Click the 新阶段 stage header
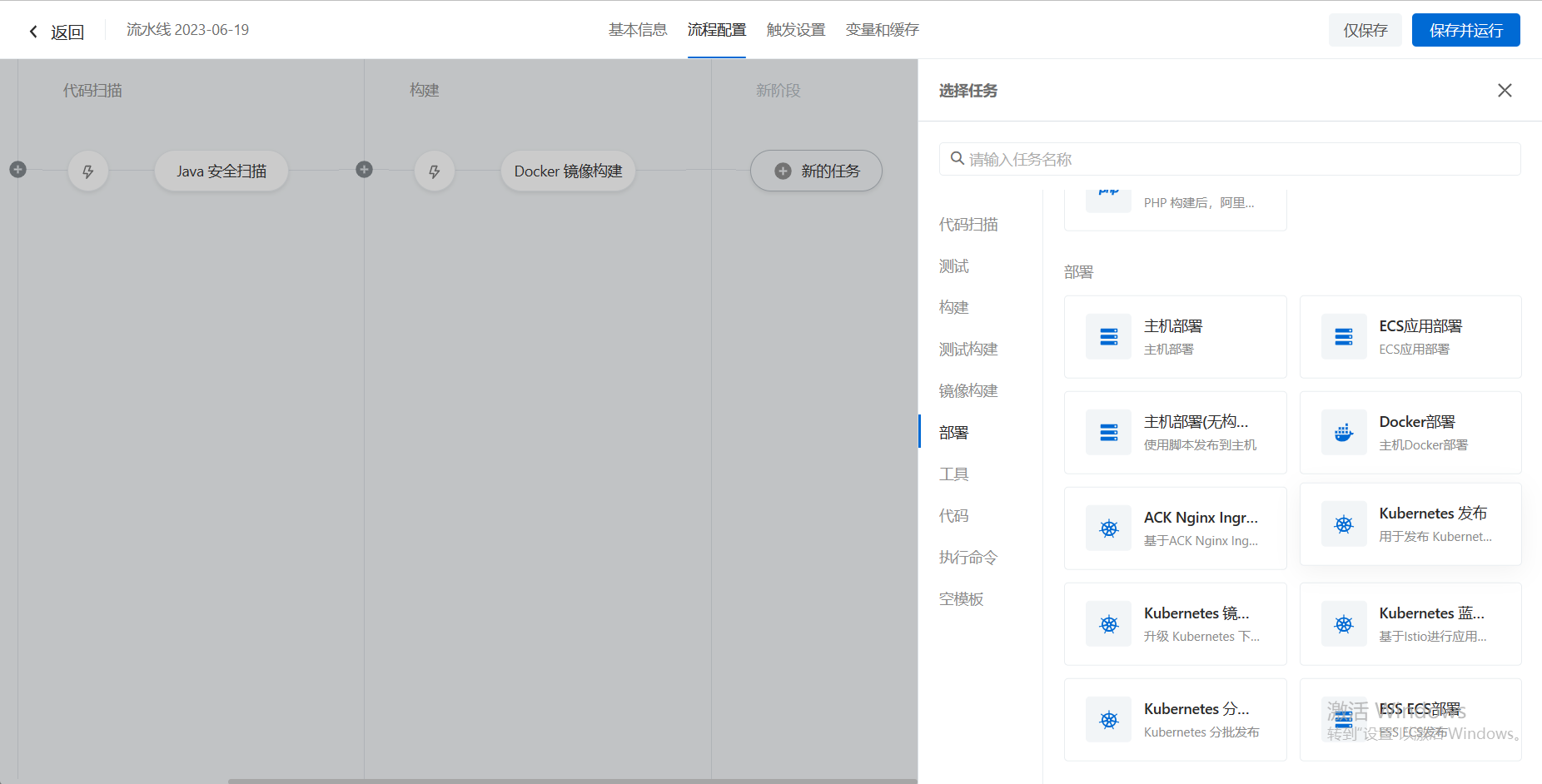This screenshot has width=1542, height=784. pos(778,90)
